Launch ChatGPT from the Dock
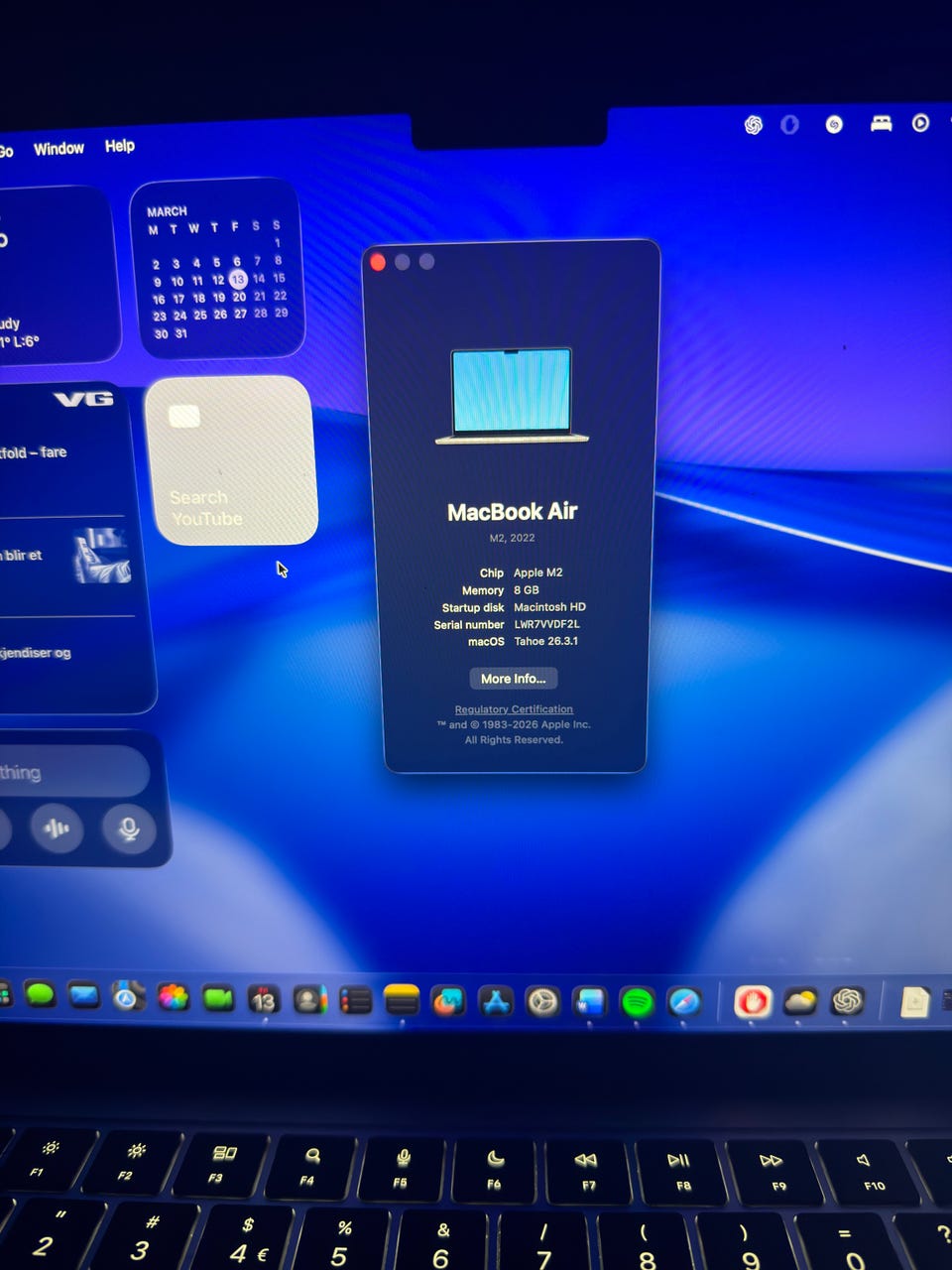 [x=847, y=1001]
